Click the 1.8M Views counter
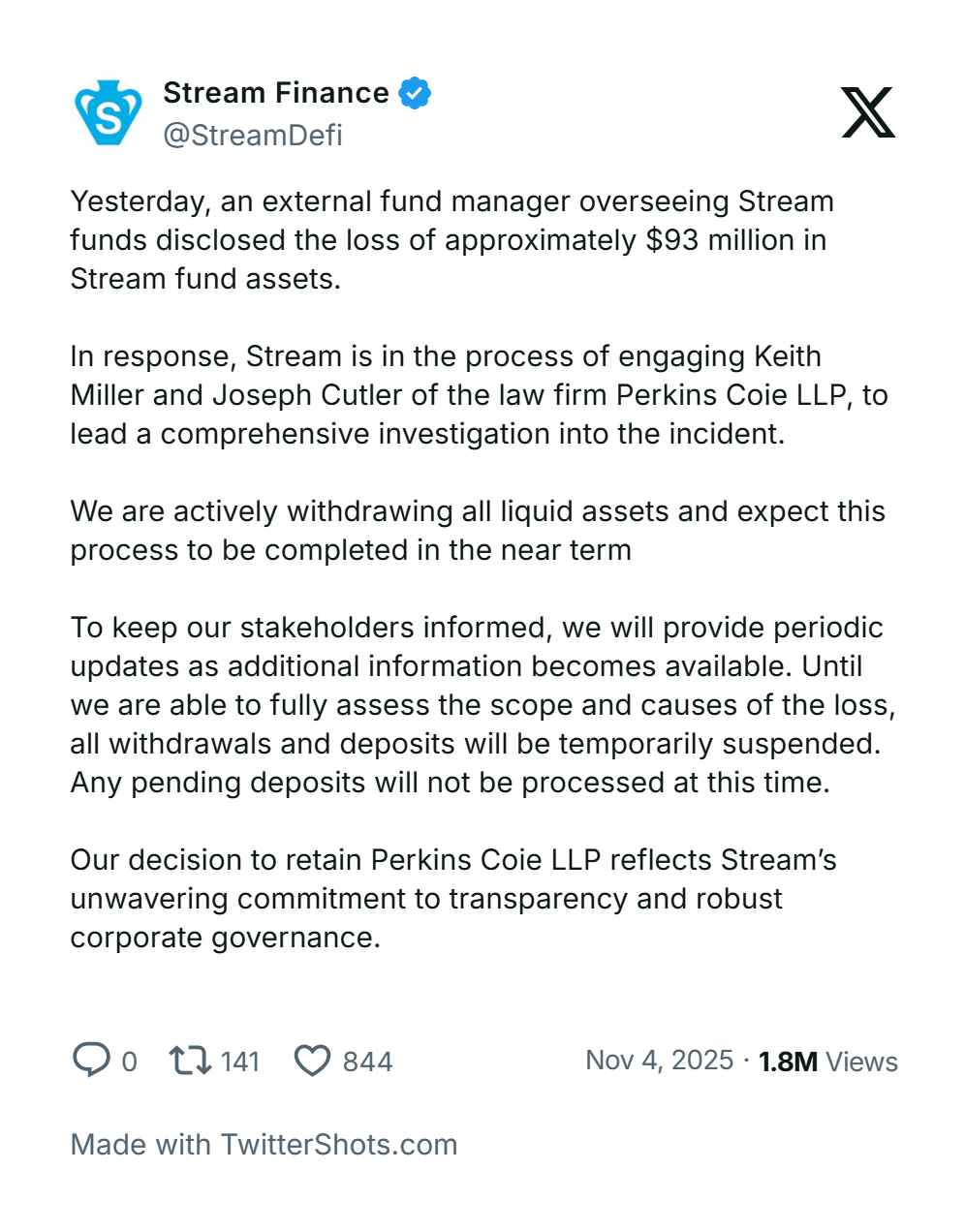The height and width of the screenshot is (1232, 965). coord(828,1062)
